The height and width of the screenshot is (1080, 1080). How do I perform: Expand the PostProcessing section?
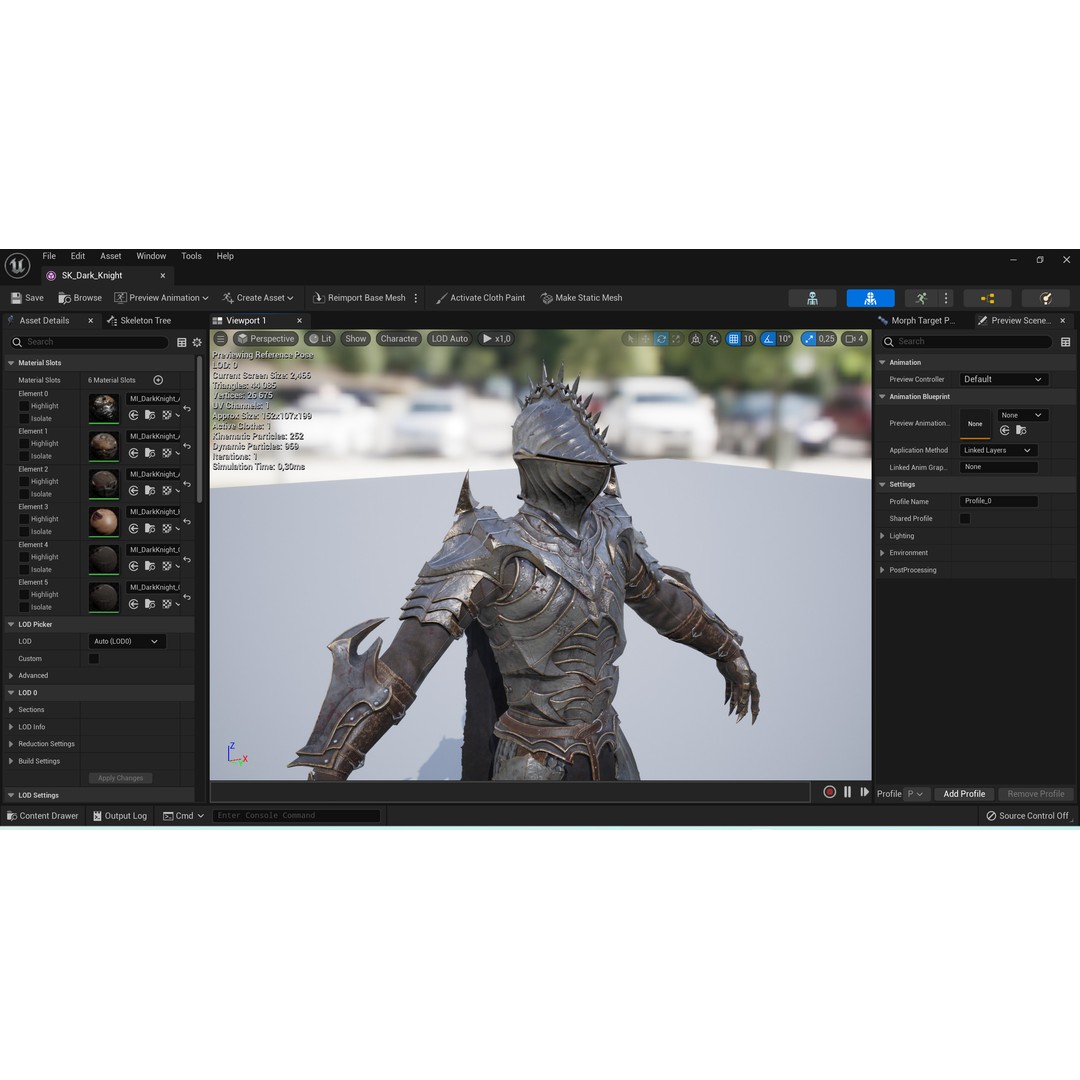click(882, 570)
